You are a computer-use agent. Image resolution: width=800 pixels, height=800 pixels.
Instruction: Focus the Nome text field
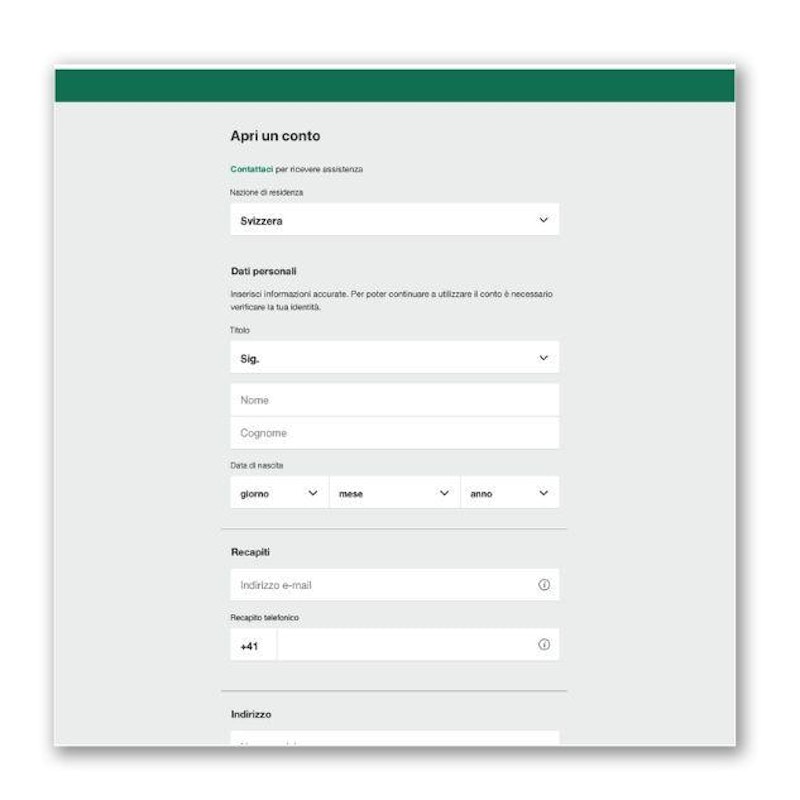click(394, 400)
